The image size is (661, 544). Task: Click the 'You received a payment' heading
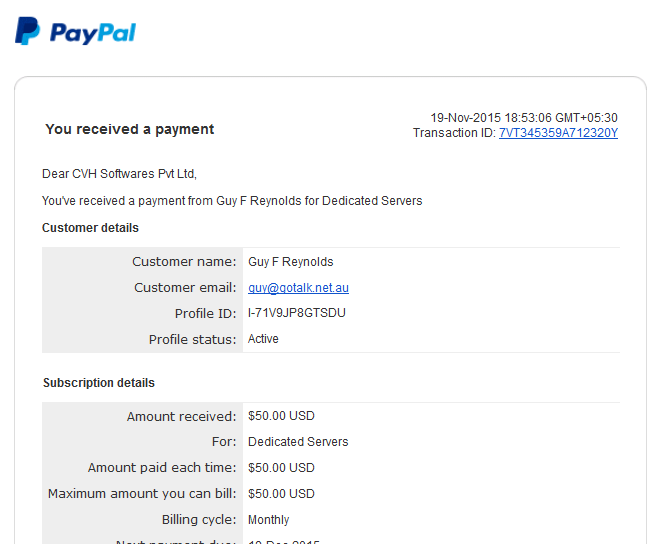point(130,129)
